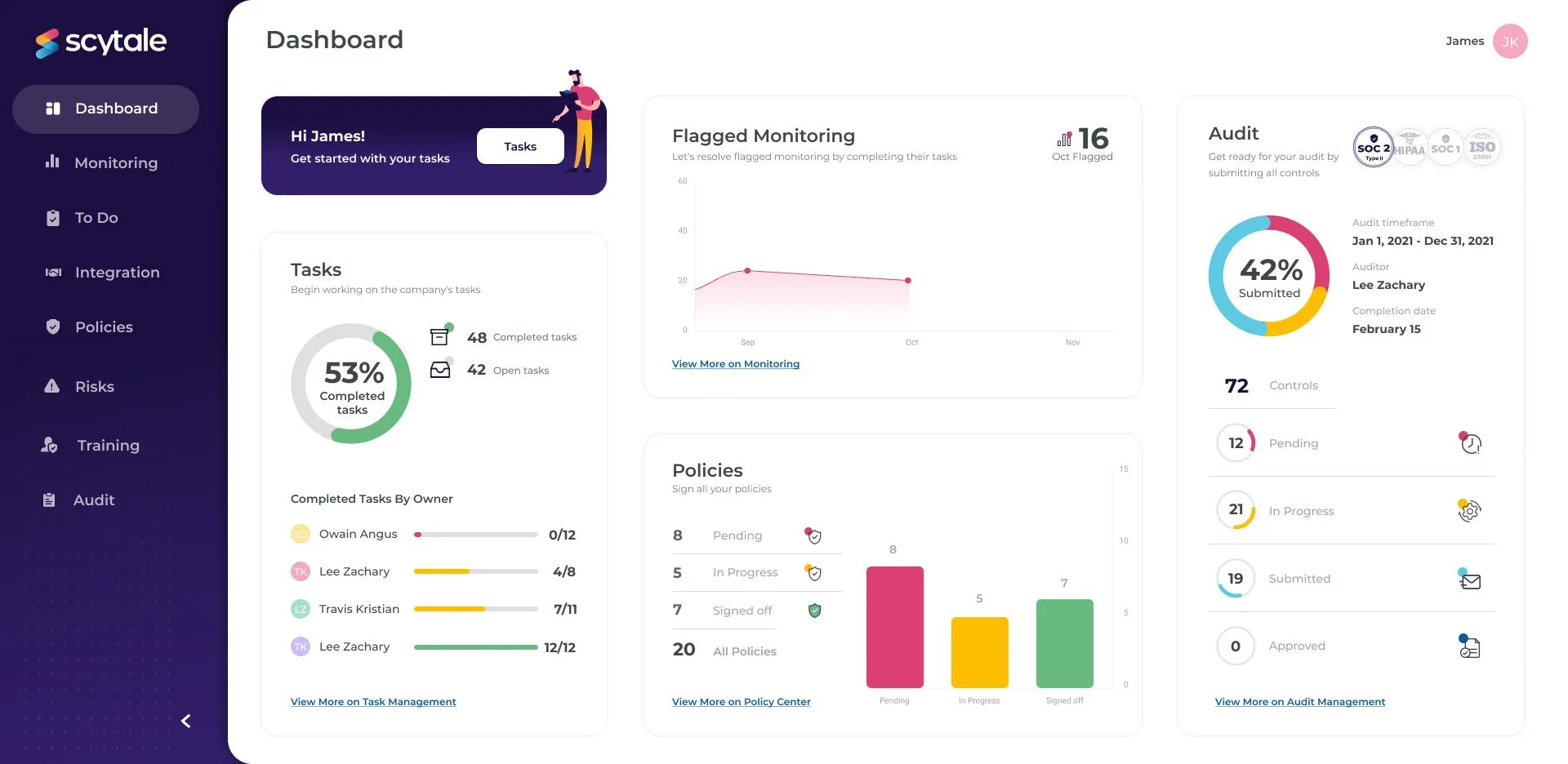Click the pink Pending bar in the Policies chart
Image resolution: width=1568 pixels, height=764 pixels.
pyautogui.click(x=894, y=627)
